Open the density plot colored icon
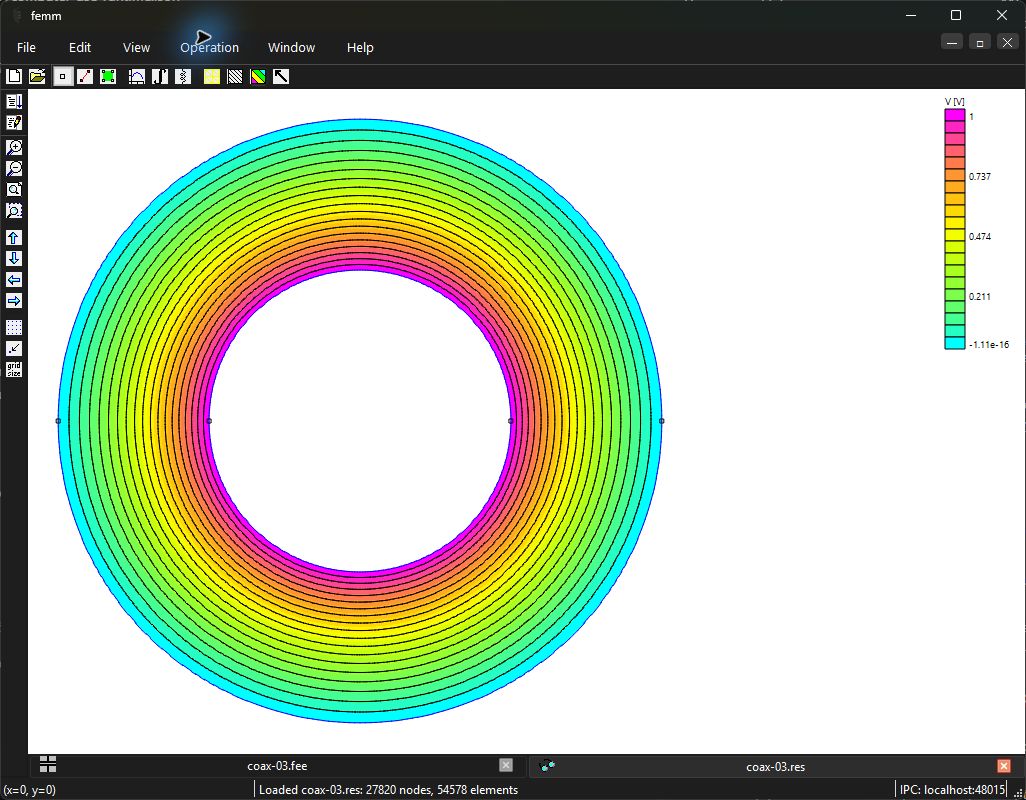This screenshot has width=1026, height=800. coord(258,77)
